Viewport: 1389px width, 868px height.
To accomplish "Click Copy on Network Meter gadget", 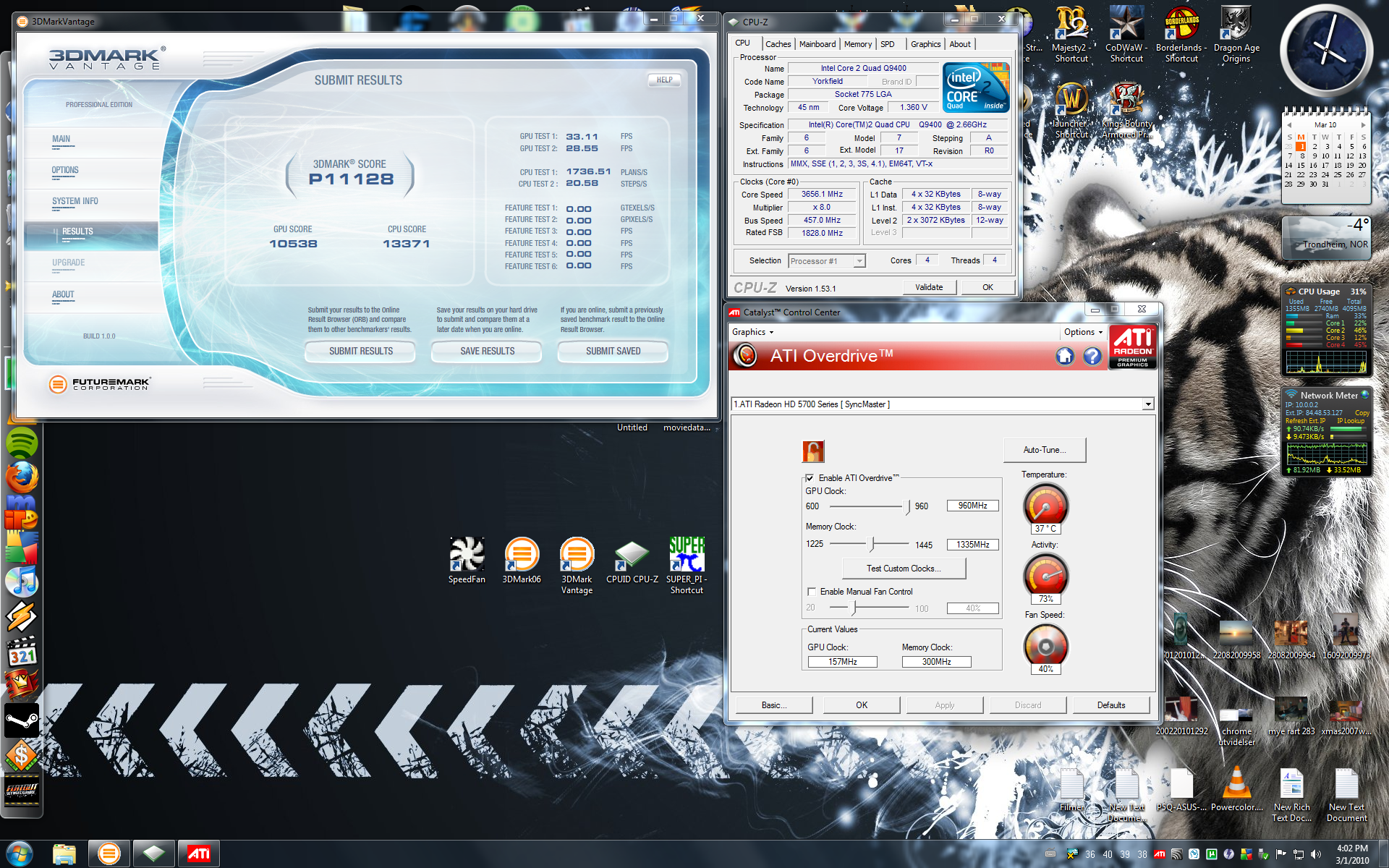I will pyautogui.click(x=1362, y=413).
